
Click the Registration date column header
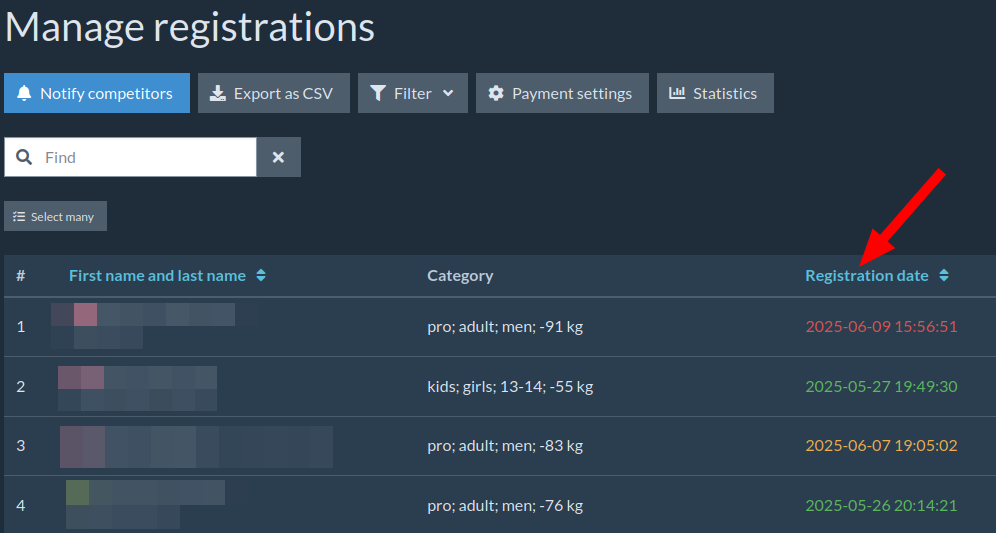(x=866, y=276)
